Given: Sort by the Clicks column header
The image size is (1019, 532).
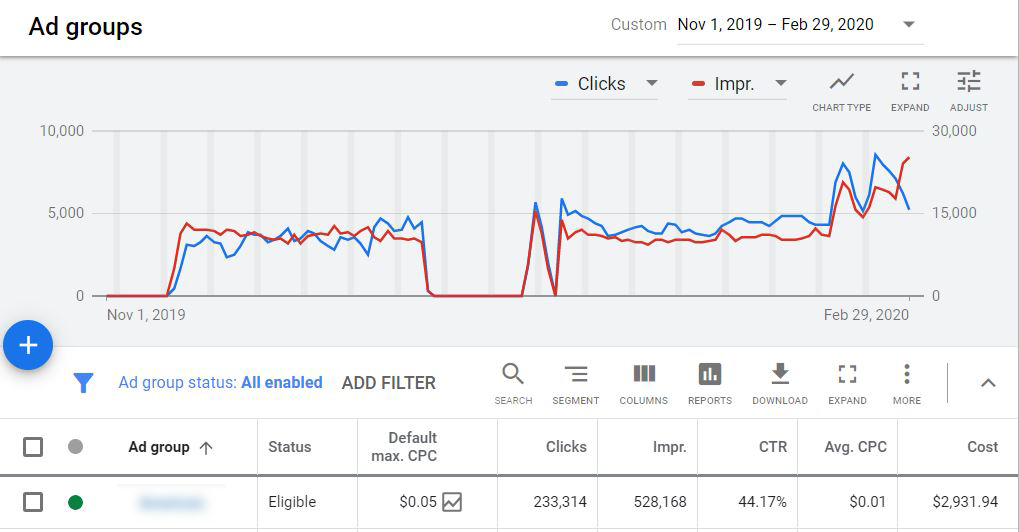Looking at the screenshot, I should click(566, 447).
